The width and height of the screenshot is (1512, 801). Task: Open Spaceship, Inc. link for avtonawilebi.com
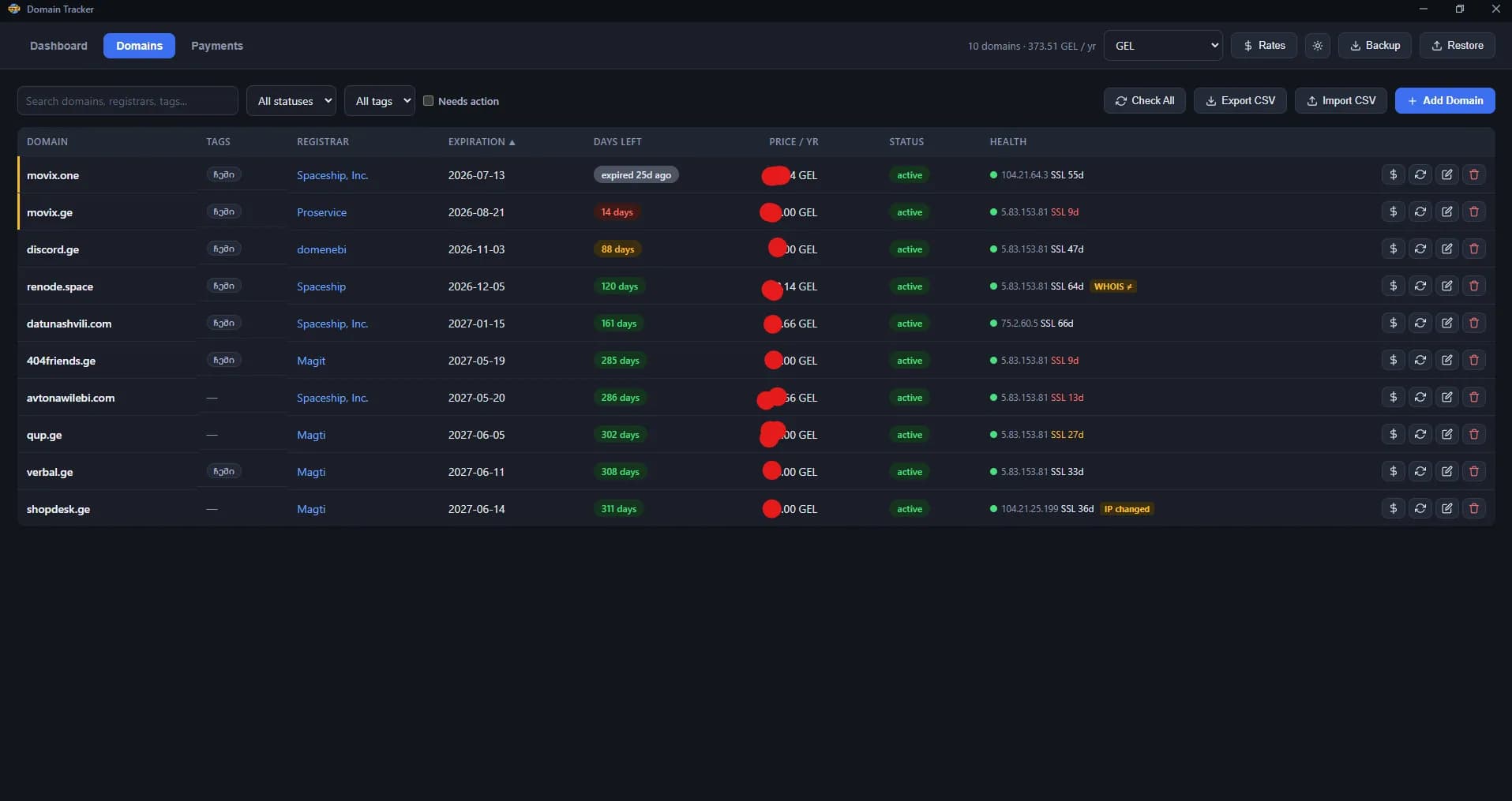coord(332,398)
